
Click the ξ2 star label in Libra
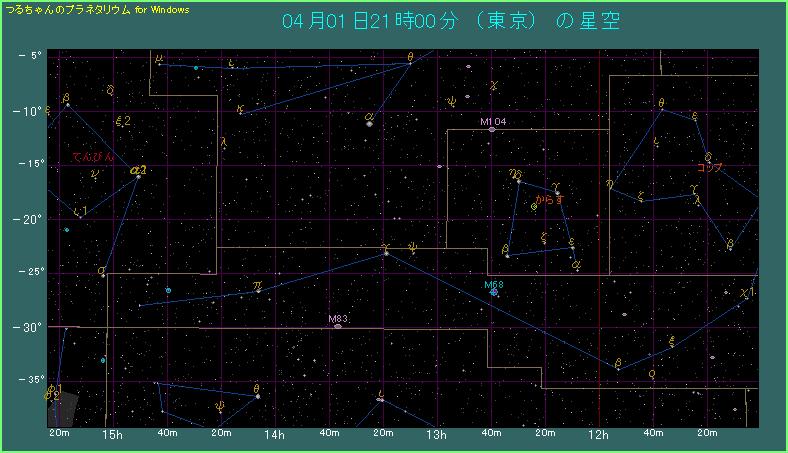click(124, 121)
